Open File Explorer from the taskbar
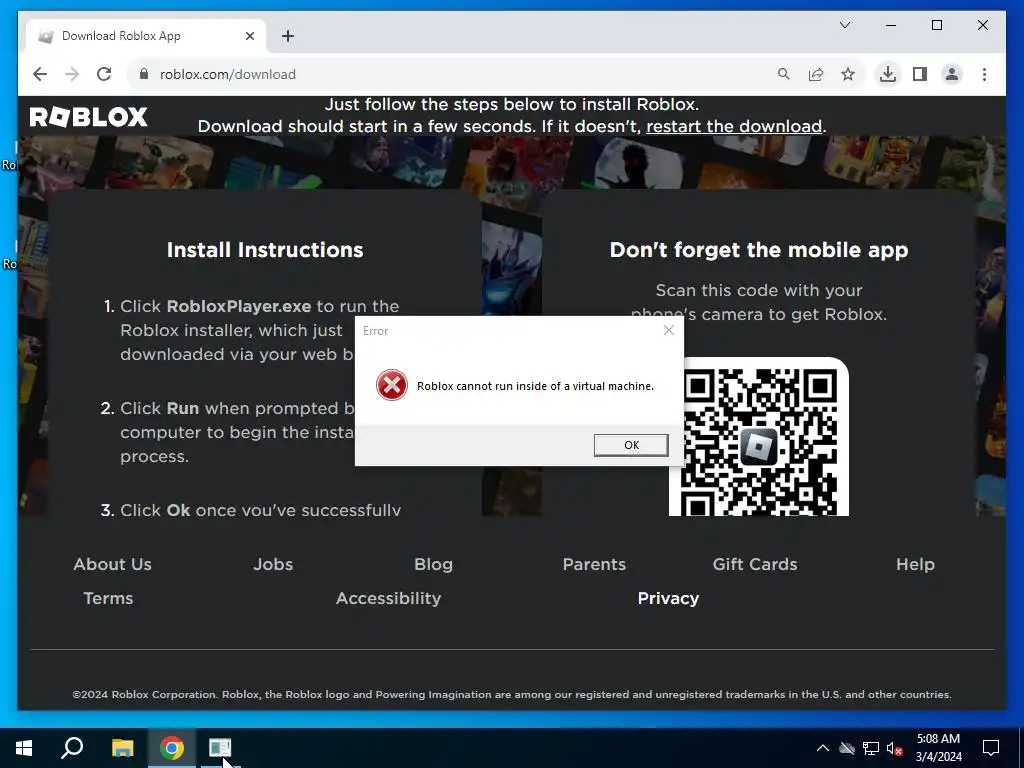 (122, 748)
